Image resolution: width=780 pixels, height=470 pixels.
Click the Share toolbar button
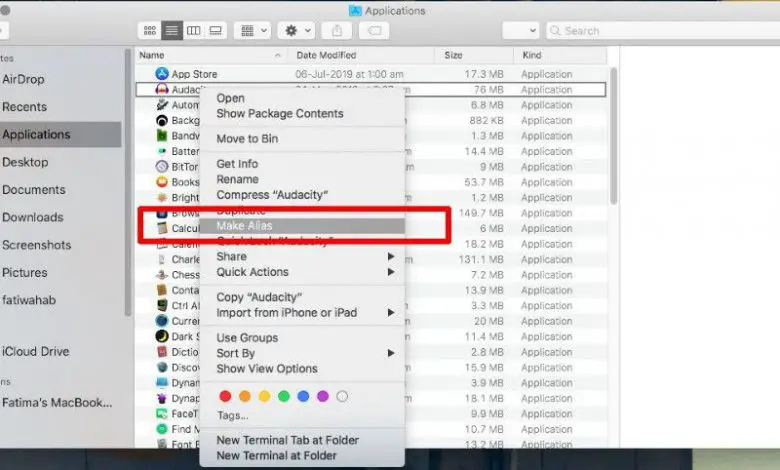(x=337, y=31)
